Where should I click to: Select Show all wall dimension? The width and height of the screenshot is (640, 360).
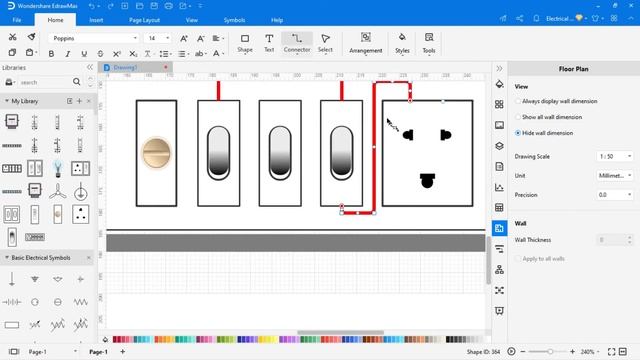(518, 117)
